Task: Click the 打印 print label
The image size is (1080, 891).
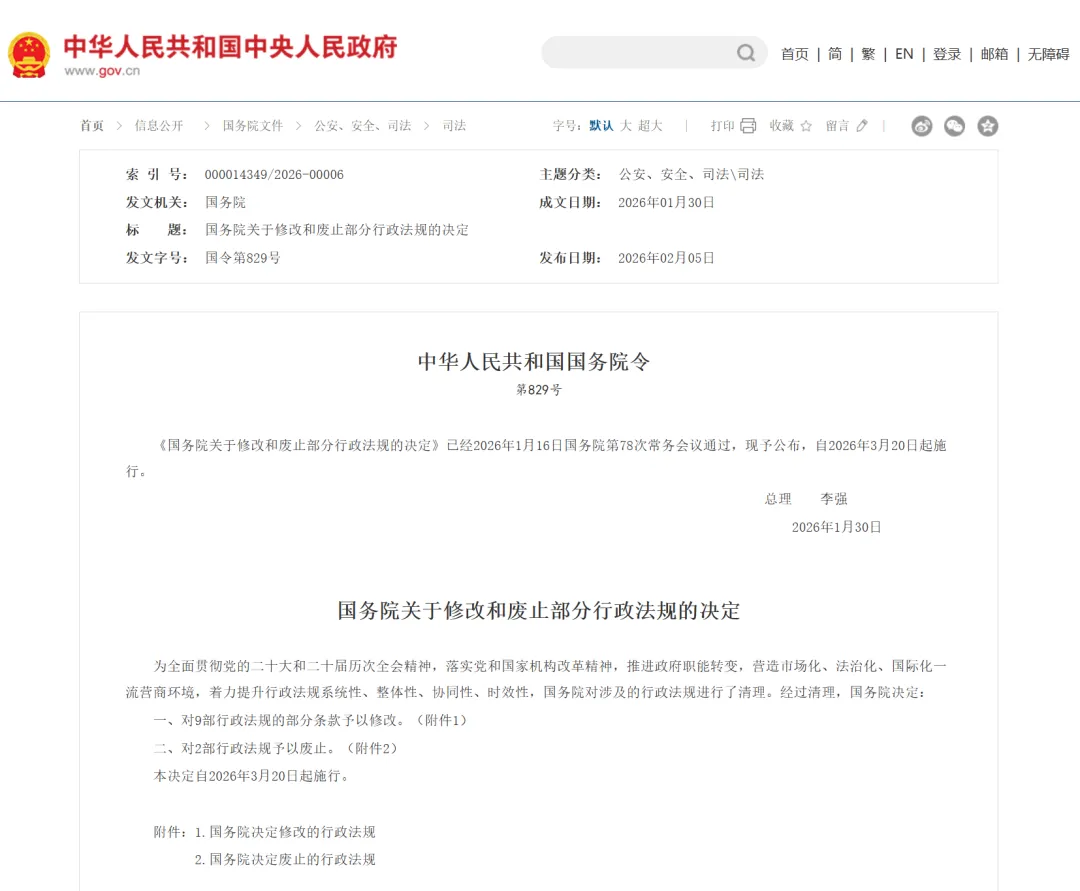Action: pyautogui.click(x=723, y=125)
